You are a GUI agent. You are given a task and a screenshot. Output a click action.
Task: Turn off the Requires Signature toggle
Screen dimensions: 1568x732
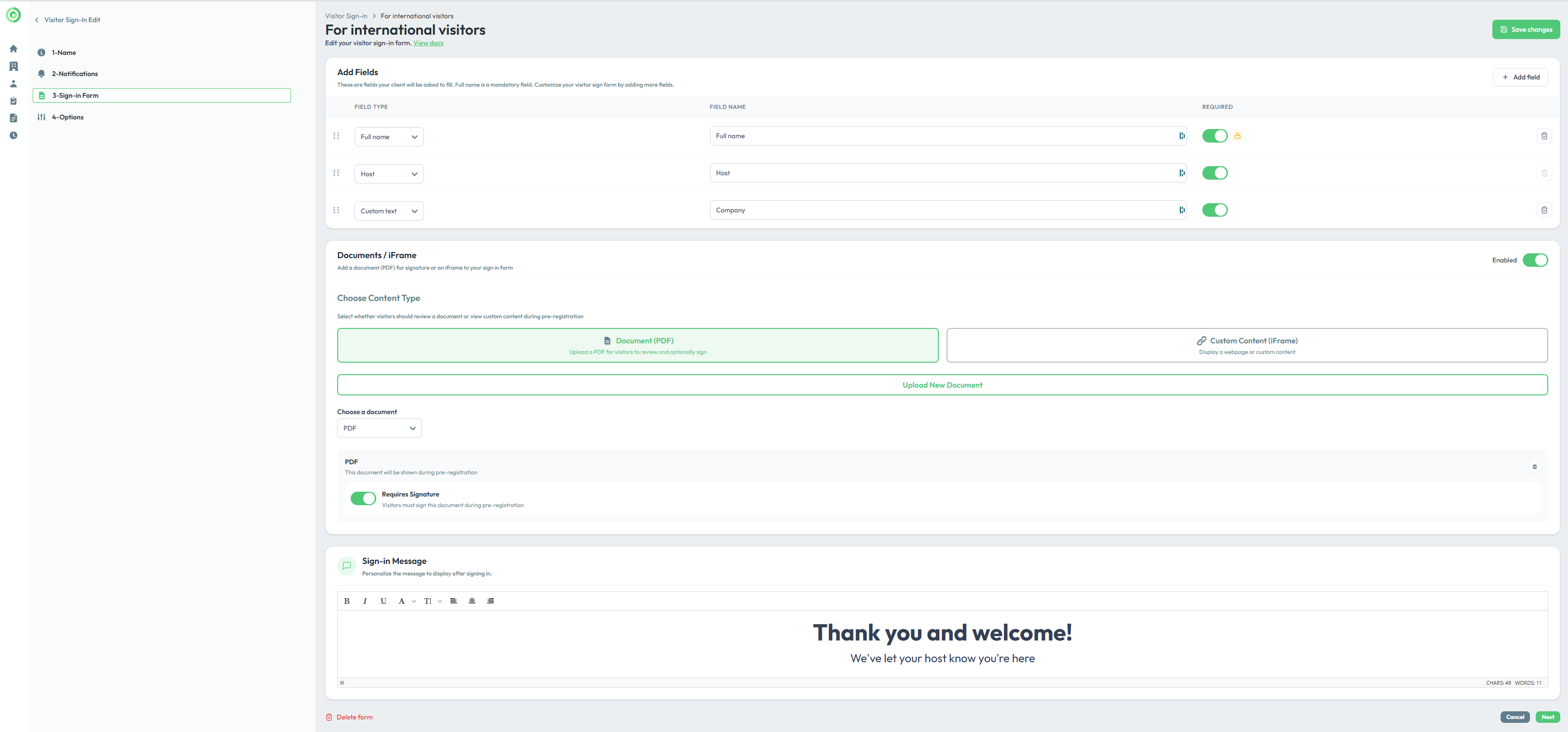(x=363, y=499)
